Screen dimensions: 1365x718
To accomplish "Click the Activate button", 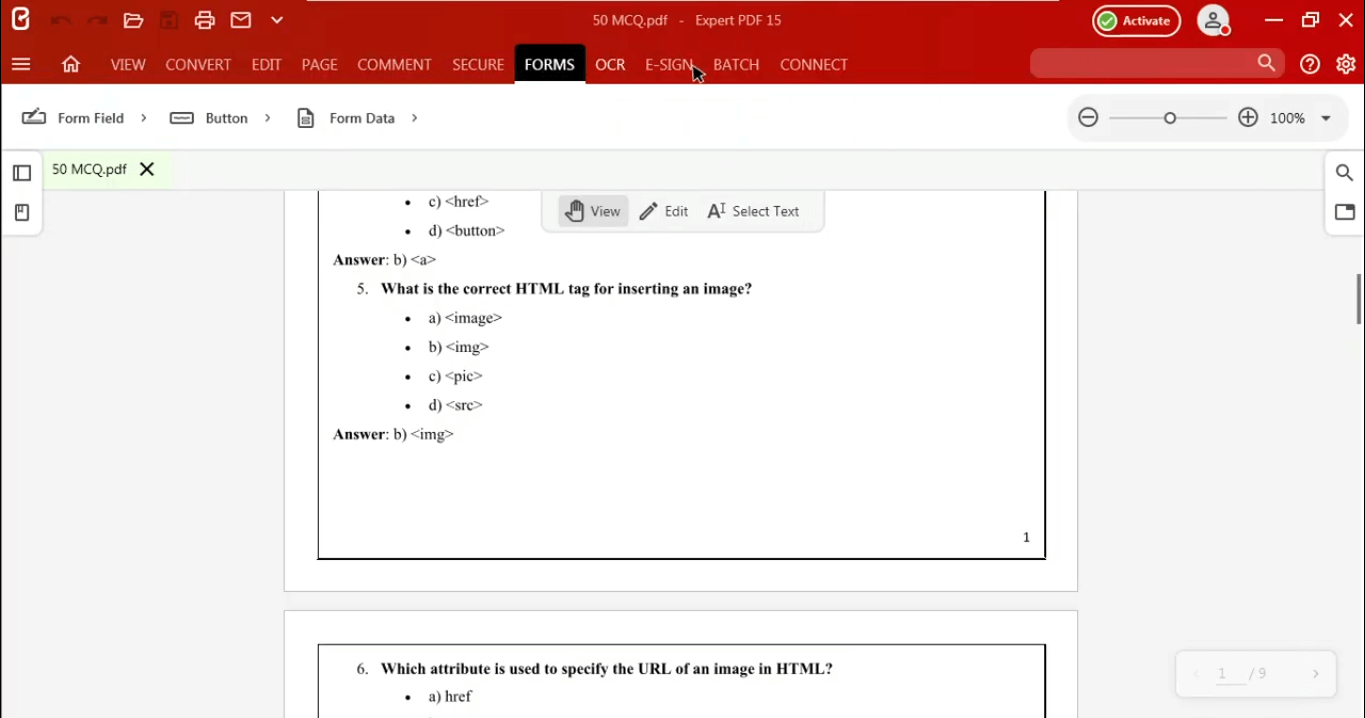I will pyautogui.click(x=1136, y=21).
